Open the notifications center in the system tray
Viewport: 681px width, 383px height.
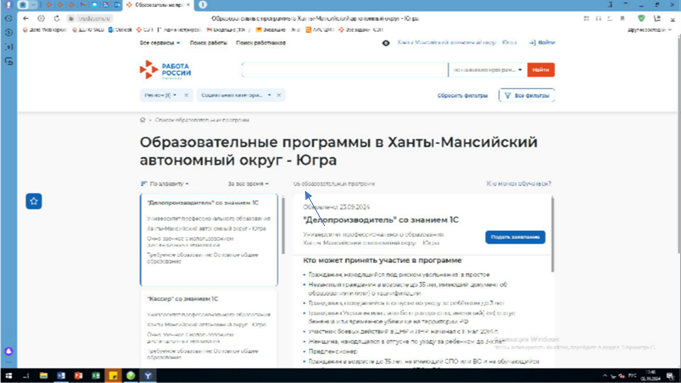click(670, 376)
